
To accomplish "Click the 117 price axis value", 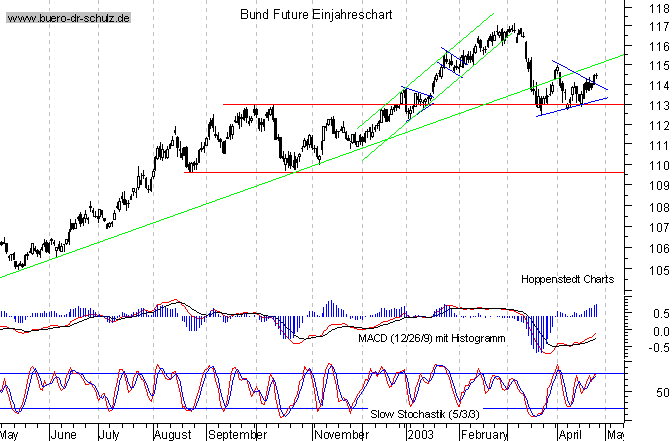I will (659, 27).
